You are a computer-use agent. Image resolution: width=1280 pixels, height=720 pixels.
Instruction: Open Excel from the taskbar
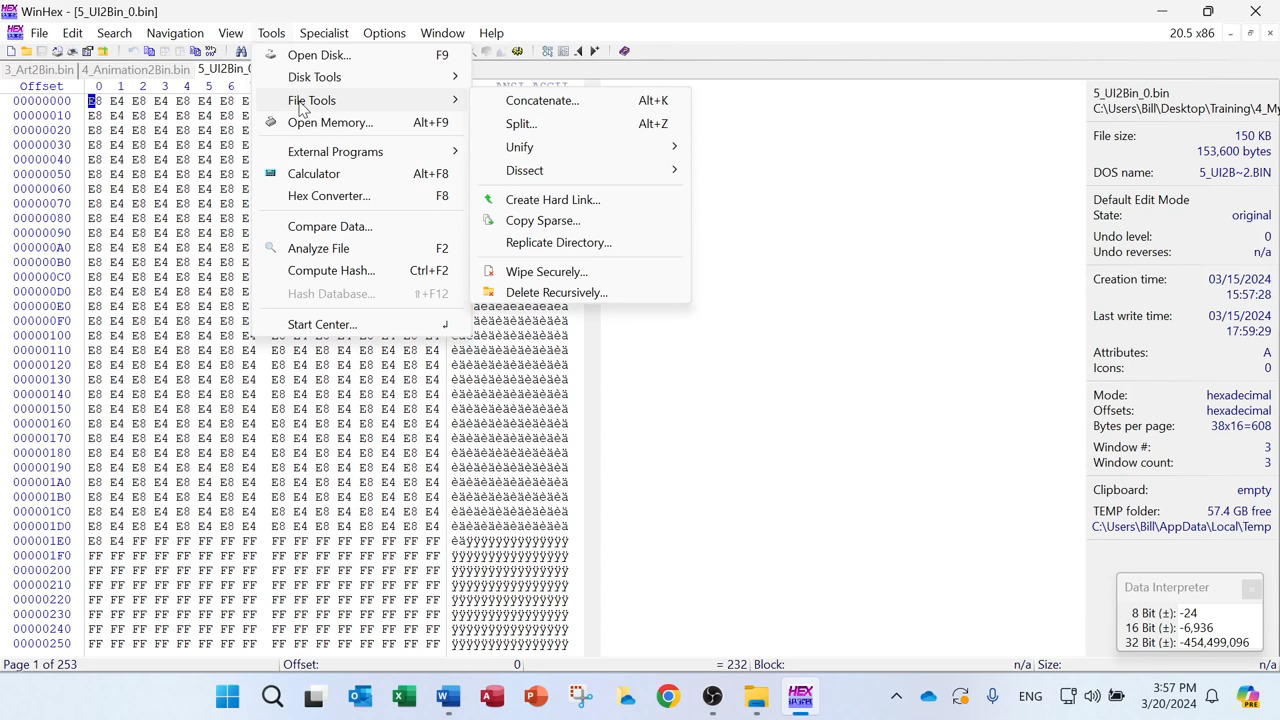point(404,696)
